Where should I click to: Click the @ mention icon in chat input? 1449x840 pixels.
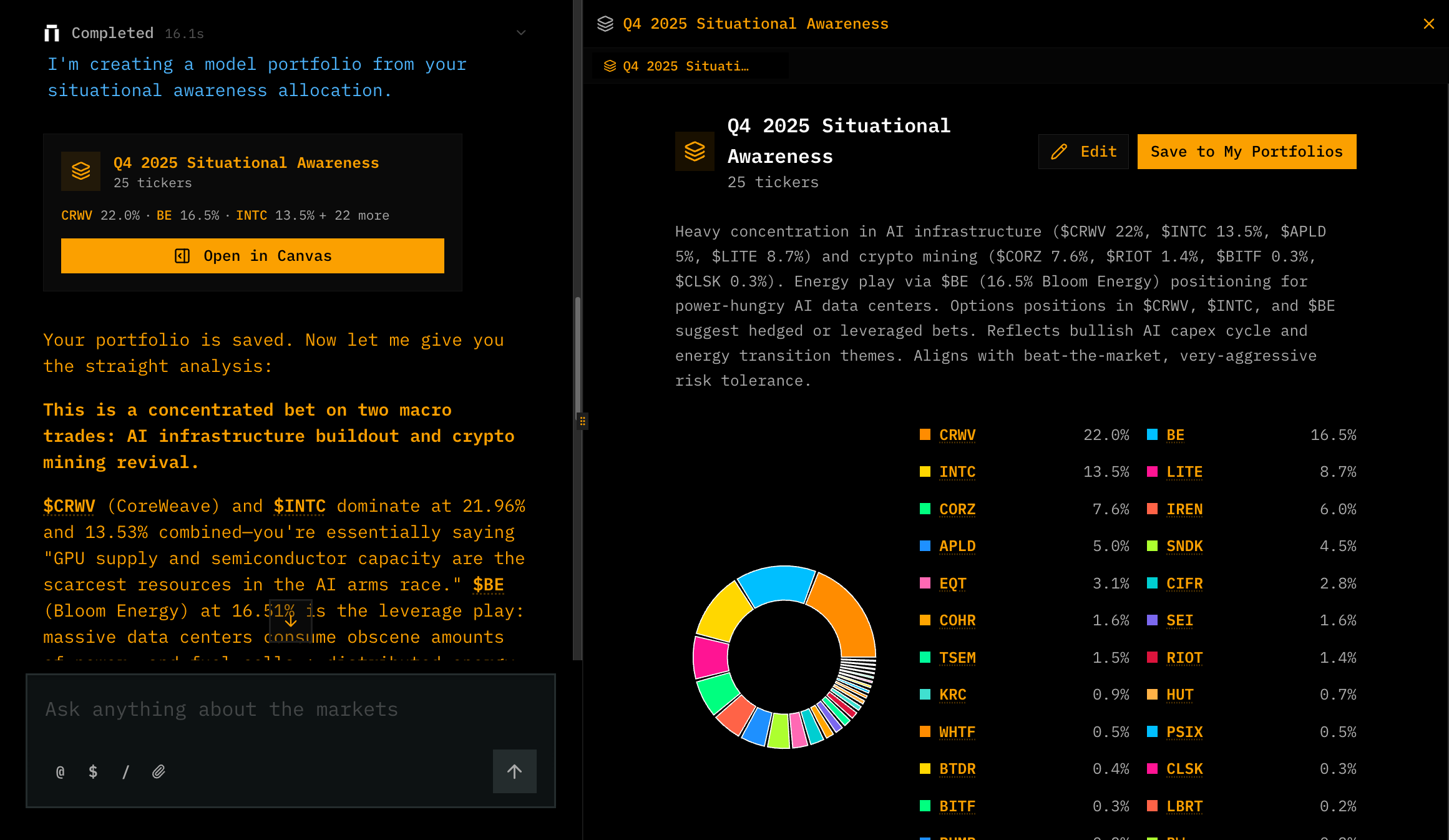click(x=61, y=772)
